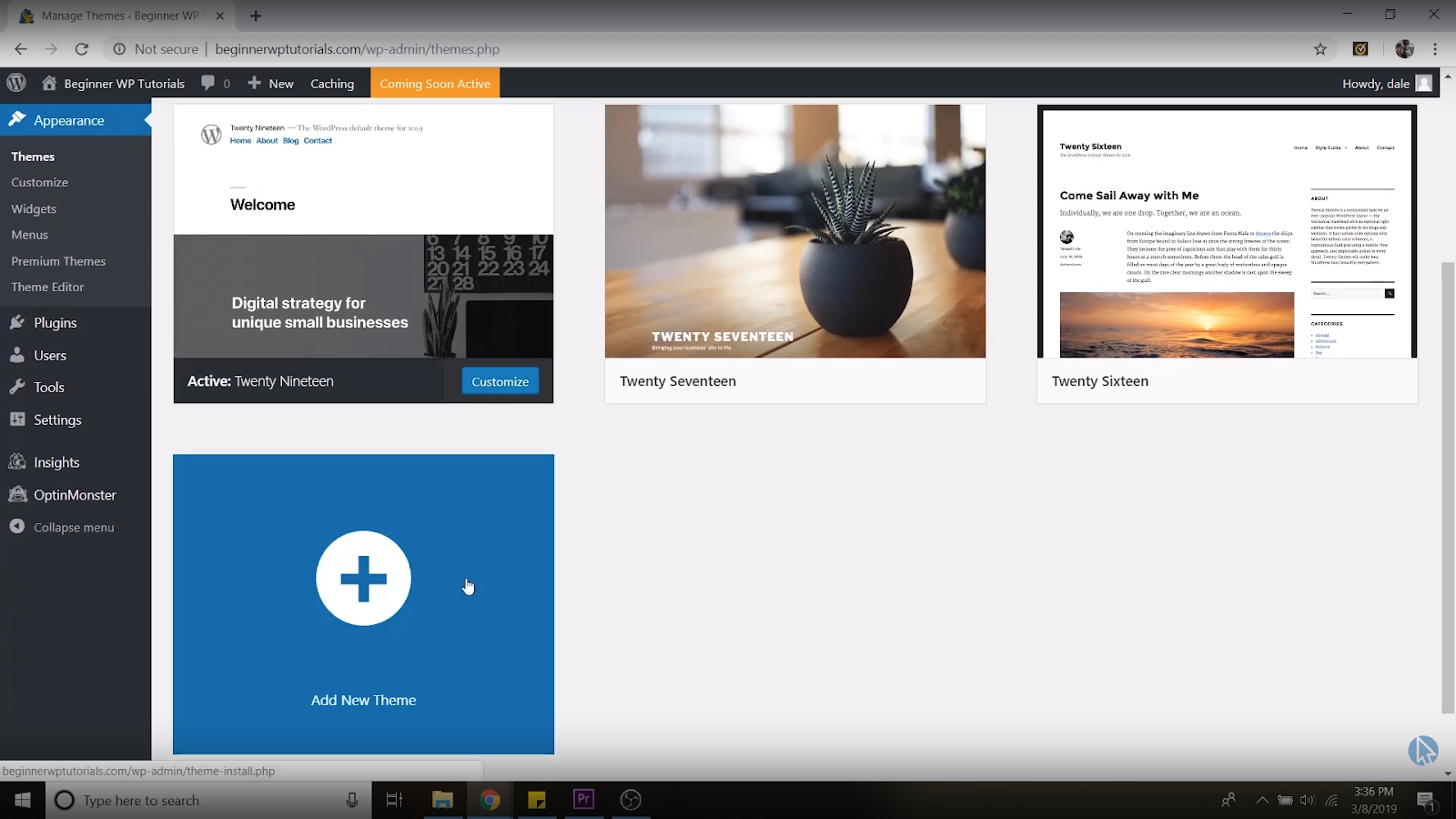Click the Tools wrench icon

17,387
